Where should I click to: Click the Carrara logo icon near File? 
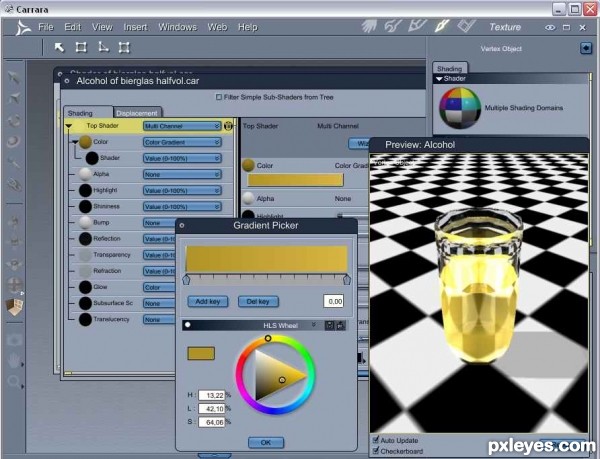pos(23,28)
